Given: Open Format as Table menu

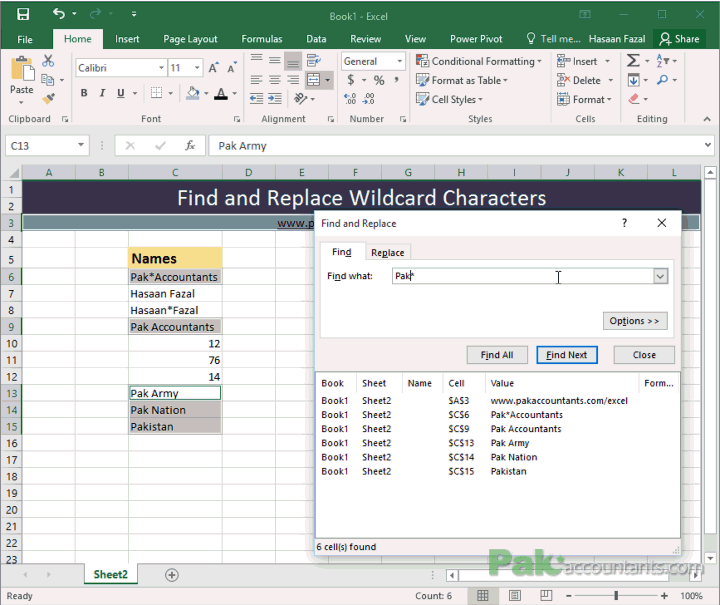Looking at the screenshot, I should (462, 80).
